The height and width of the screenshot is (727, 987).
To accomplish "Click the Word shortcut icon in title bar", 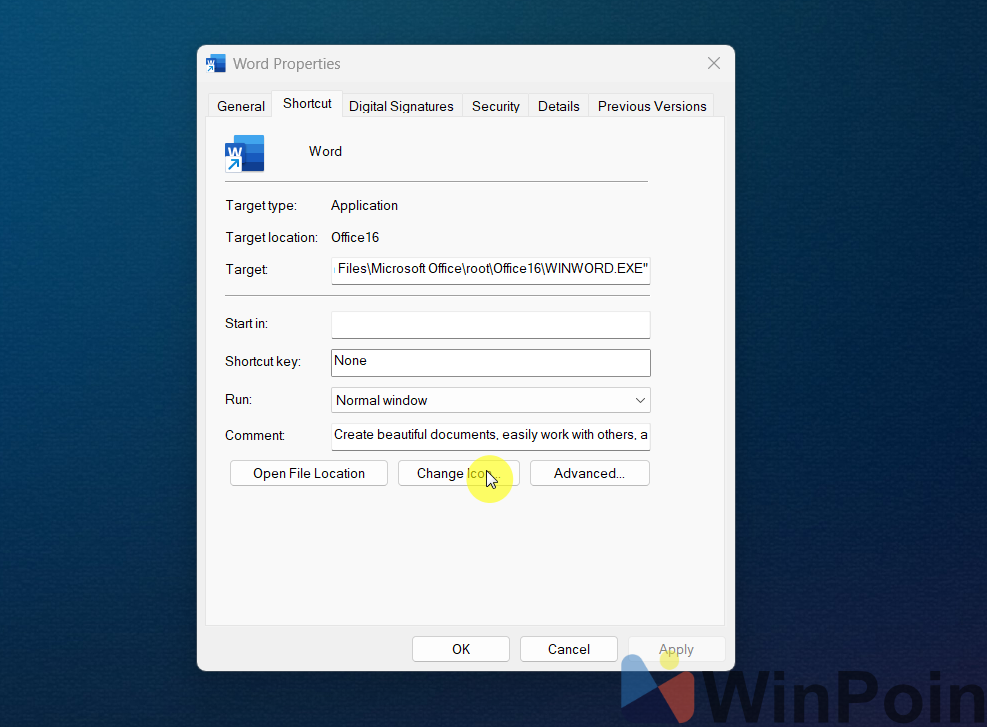I will [x=216, y=64].
